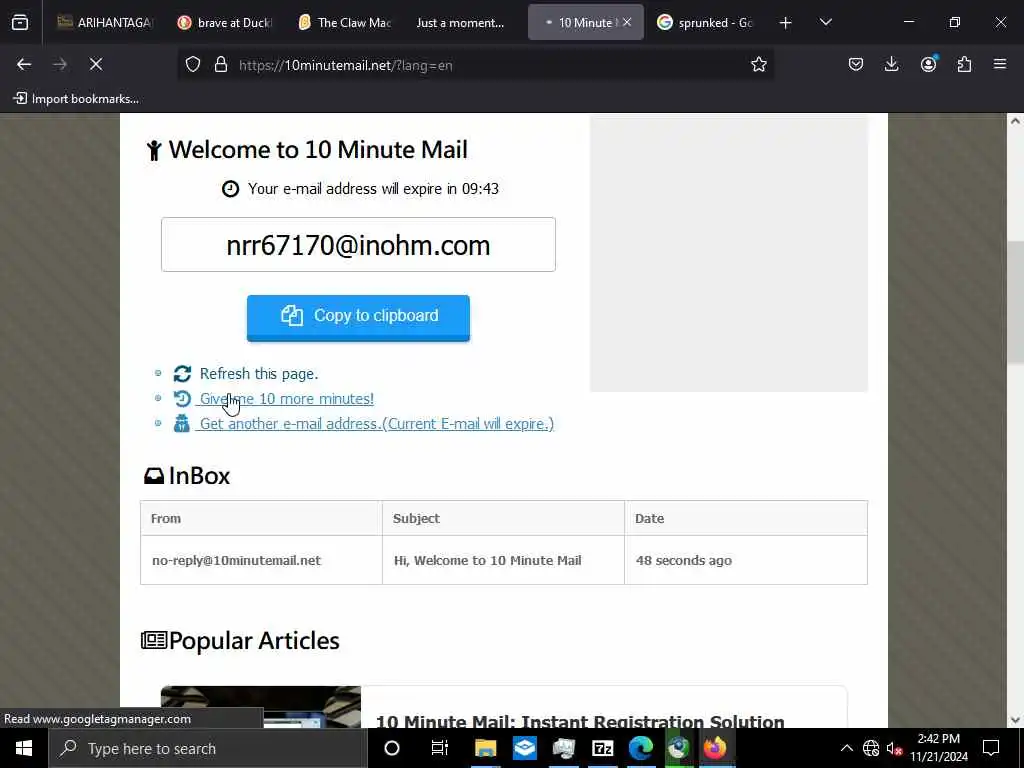Click the clock history icon beside 10 more minutes
The width and height of the screenshot is (1024, 768).
point(182,398)
